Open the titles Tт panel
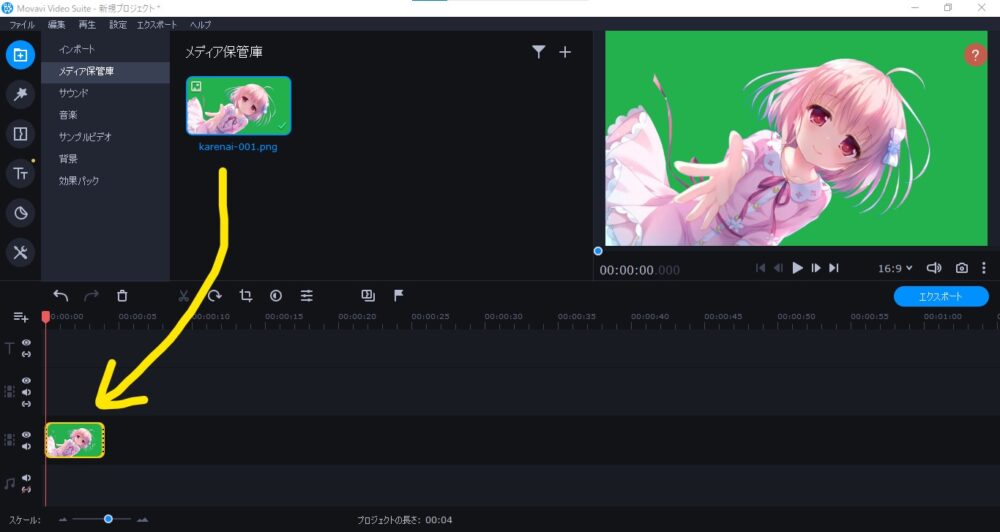 coord(20,174)
